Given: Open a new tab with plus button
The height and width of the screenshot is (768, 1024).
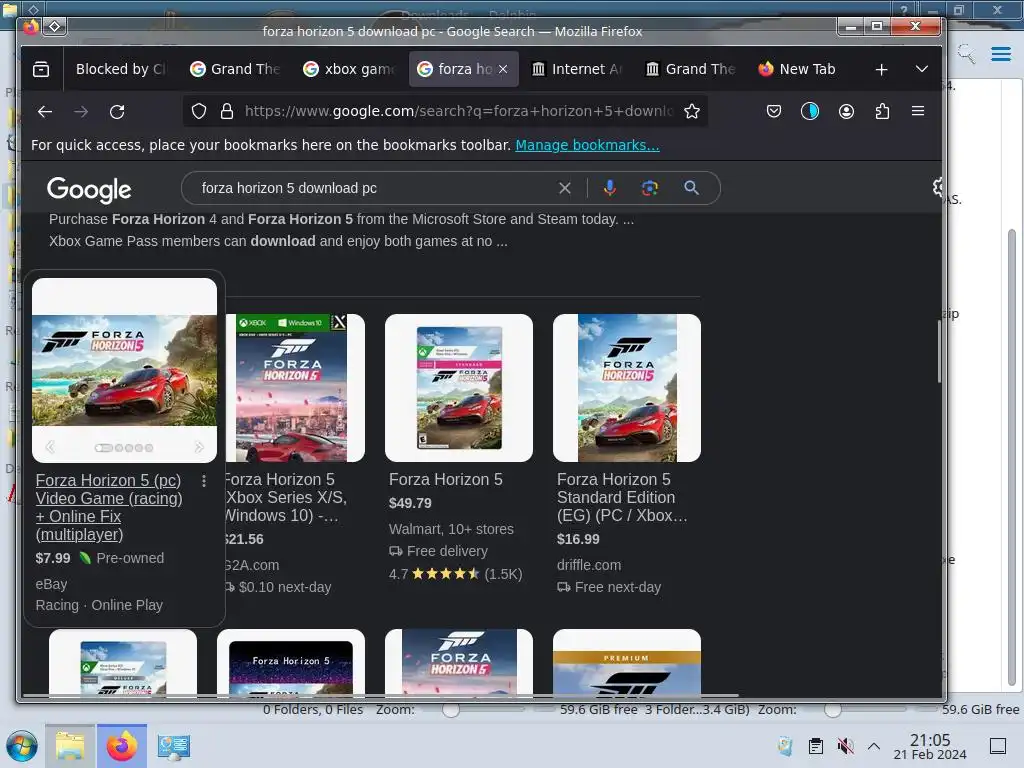Looking at the screenshot, I should point(881,69).
